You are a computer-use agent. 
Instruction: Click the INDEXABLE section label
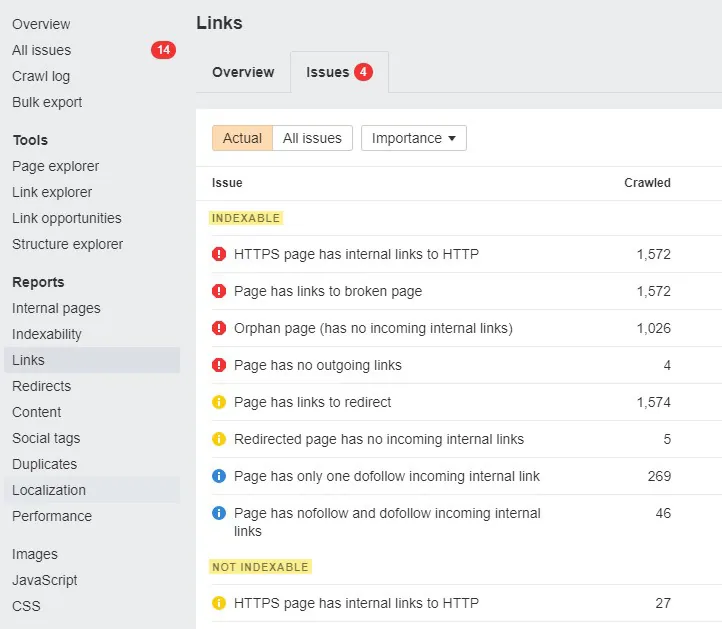(246, 218)
